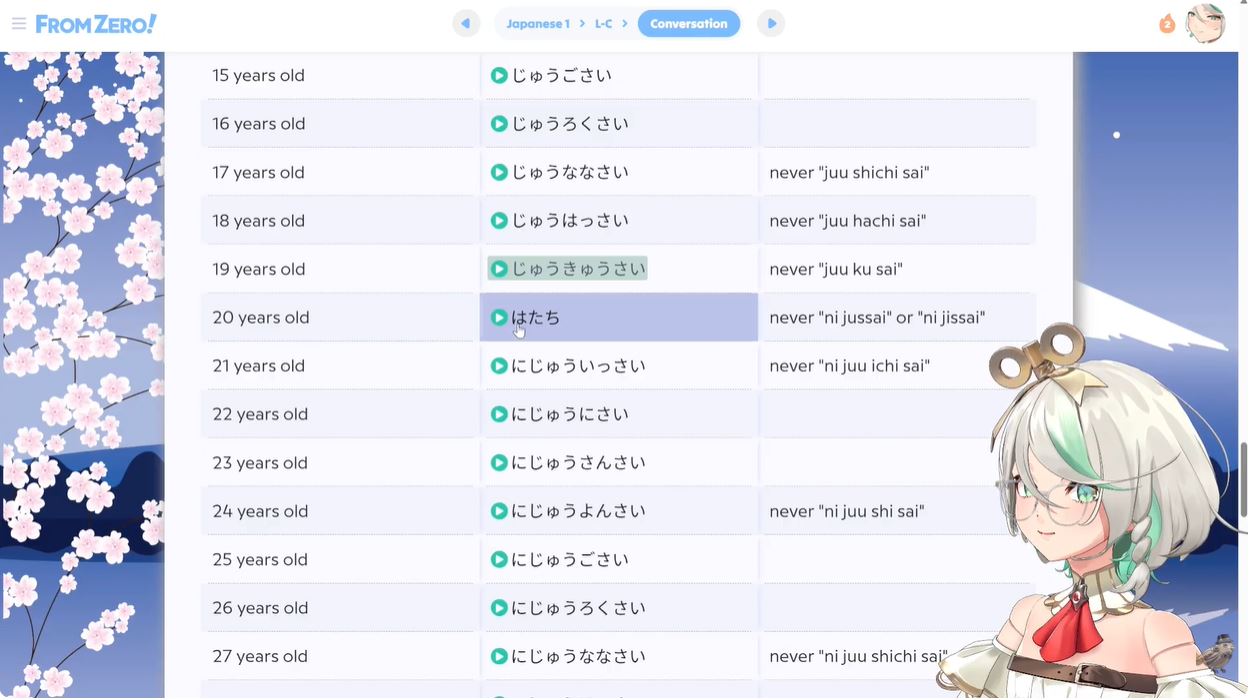Open L-C breadcrumb section
Screen dimensions: 1249x700
603,24
